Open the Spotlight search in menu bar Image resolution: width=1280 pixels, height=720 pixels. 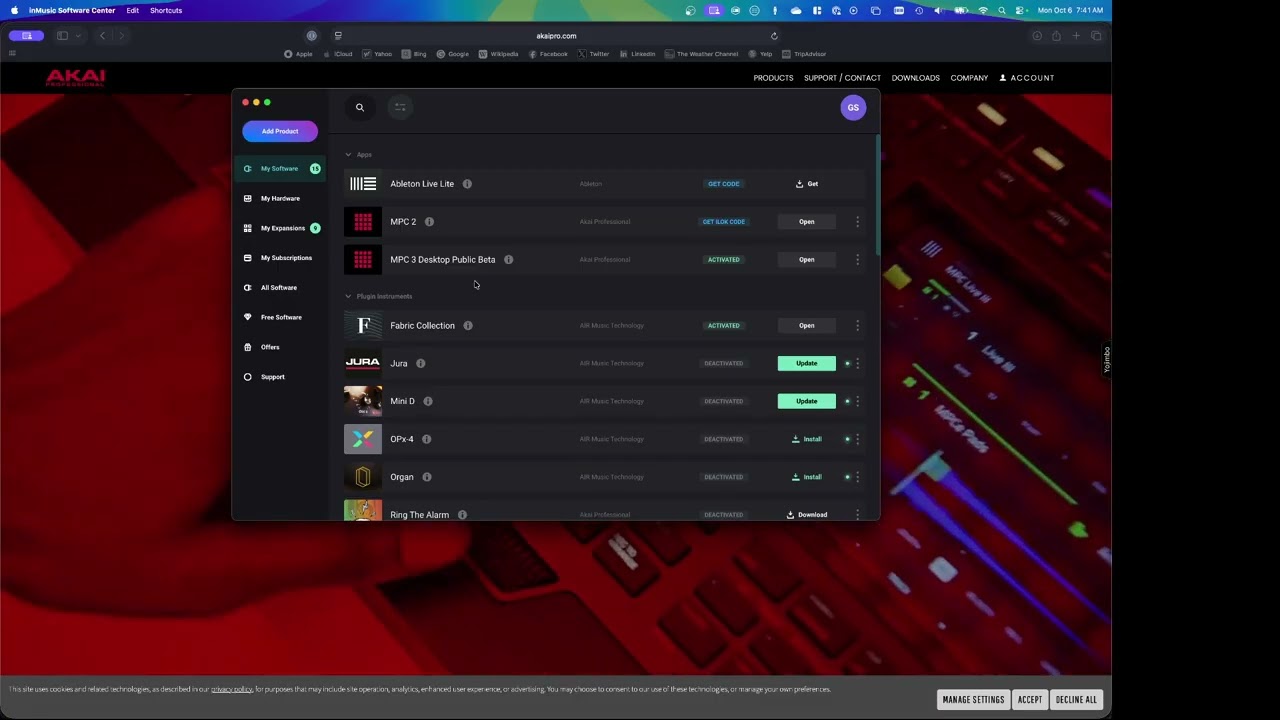(1002, 11)
